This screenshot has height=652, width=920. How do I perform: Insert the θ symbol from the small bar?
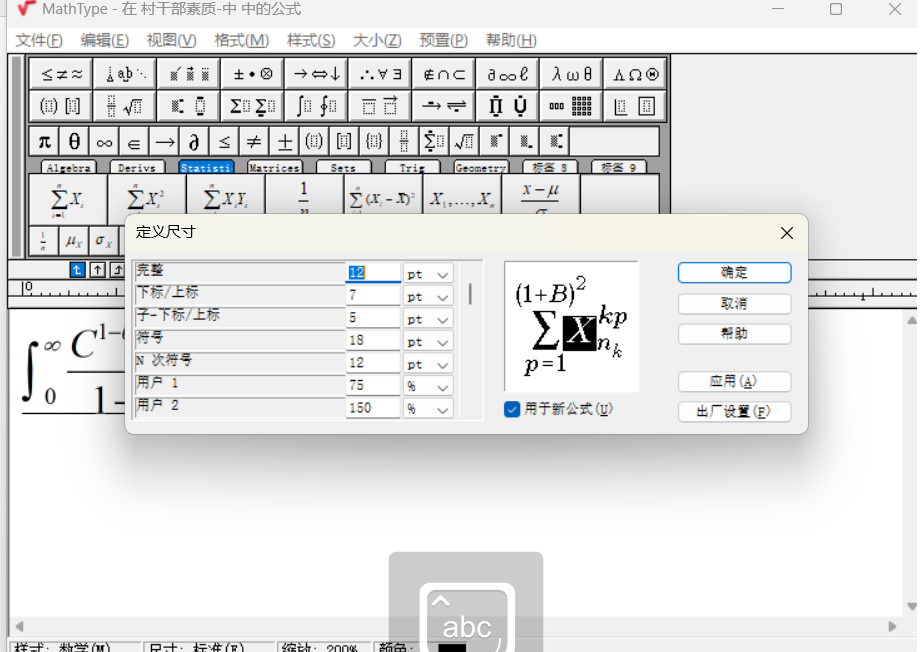75,141
